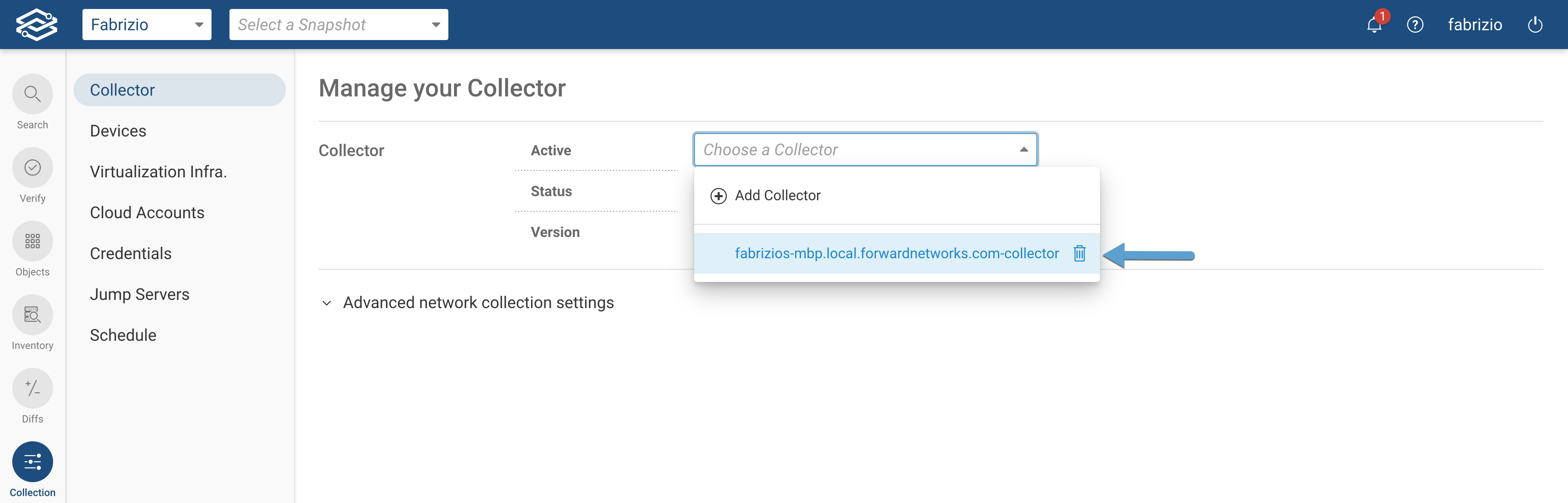Open the Select a Snapshot dropdown
The height and width of the screenshot is (503, 1568).
click(339, 25)
